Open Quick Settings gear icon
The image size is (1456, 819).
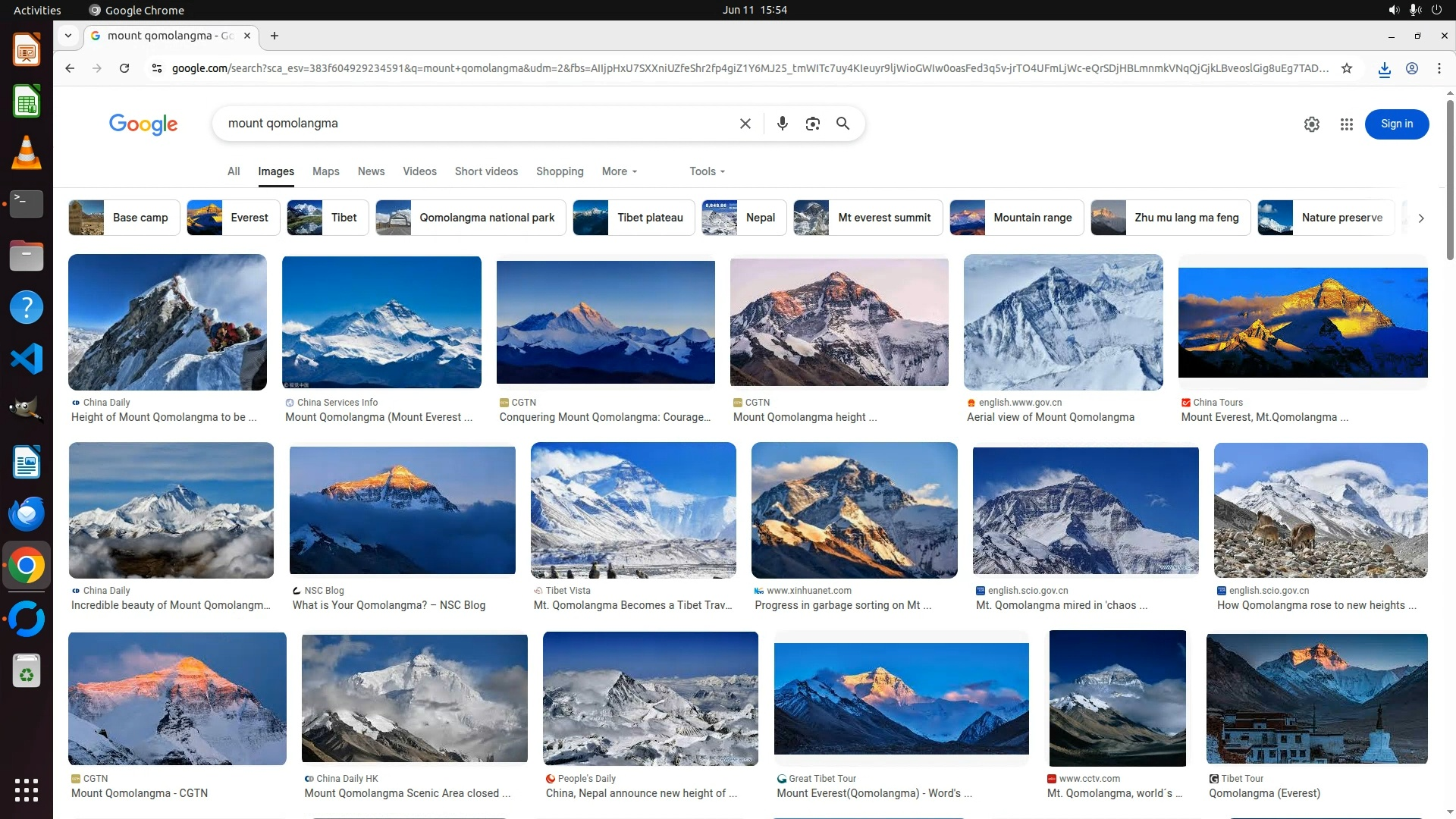(x=1311, y=124)
